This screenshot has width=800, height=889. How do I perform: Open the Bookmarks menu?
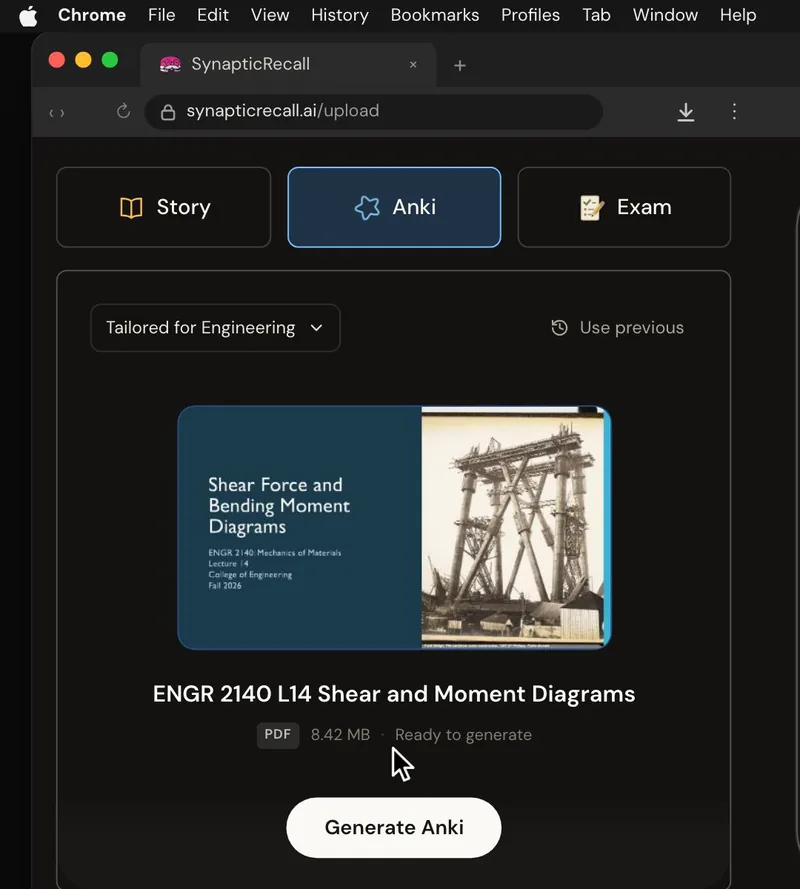click(435, 15)
